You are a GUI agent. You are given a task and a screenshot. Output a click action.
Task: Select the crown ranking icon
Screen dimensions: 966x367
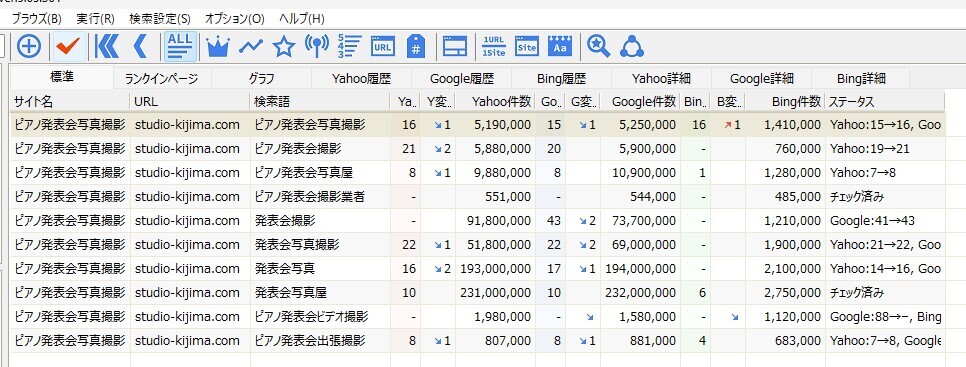(217, 46)
